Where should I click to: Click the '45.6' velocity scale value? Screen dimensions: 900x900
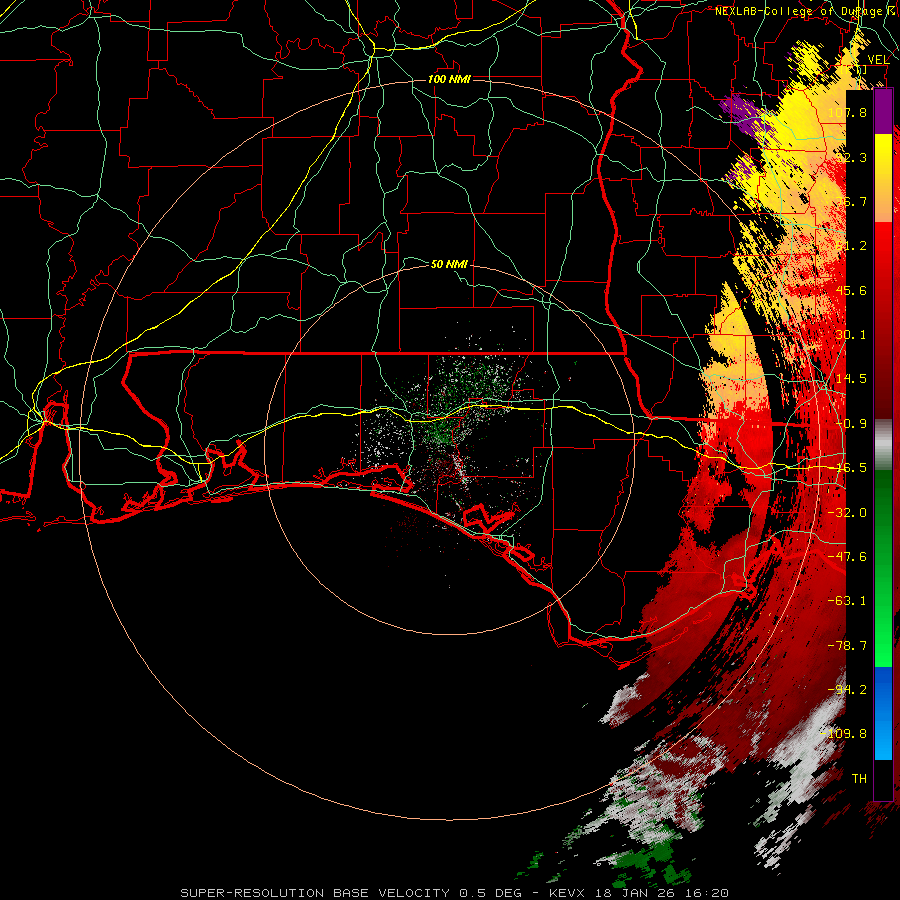tap(851, 290)
